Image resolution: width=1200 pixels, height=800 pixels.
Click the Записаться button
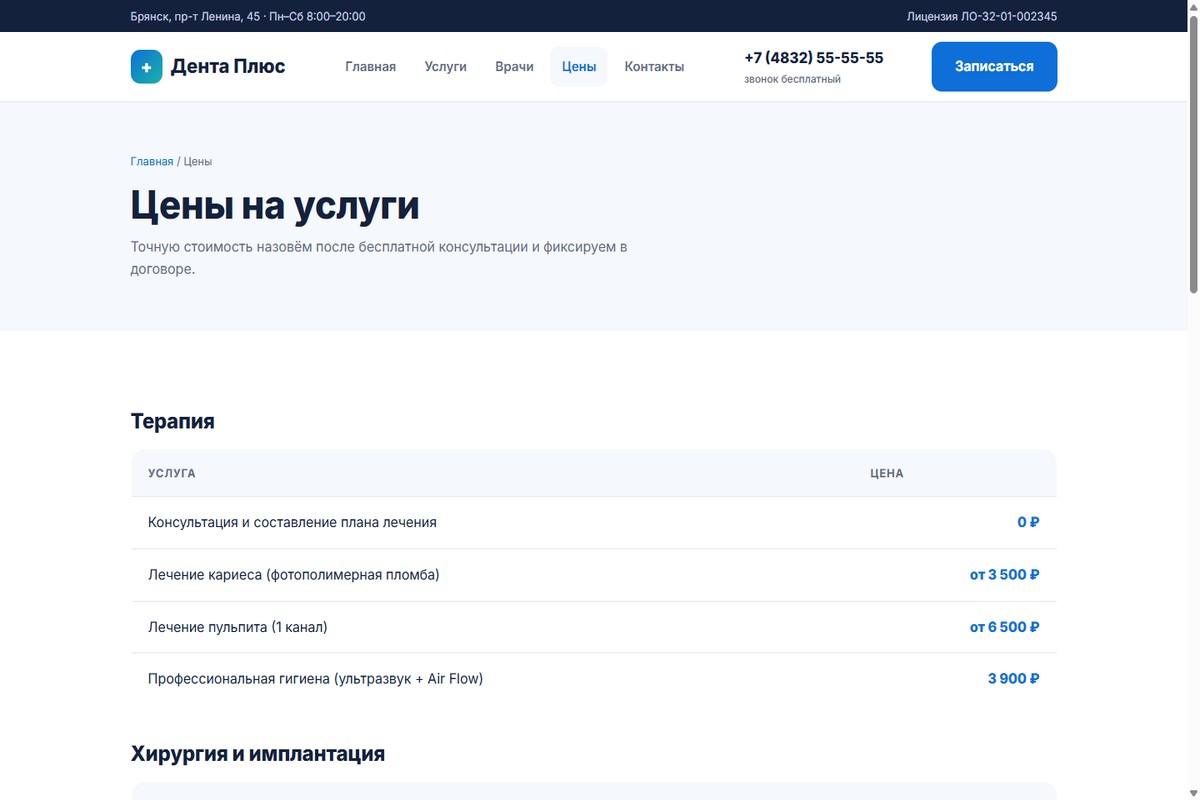994,67
